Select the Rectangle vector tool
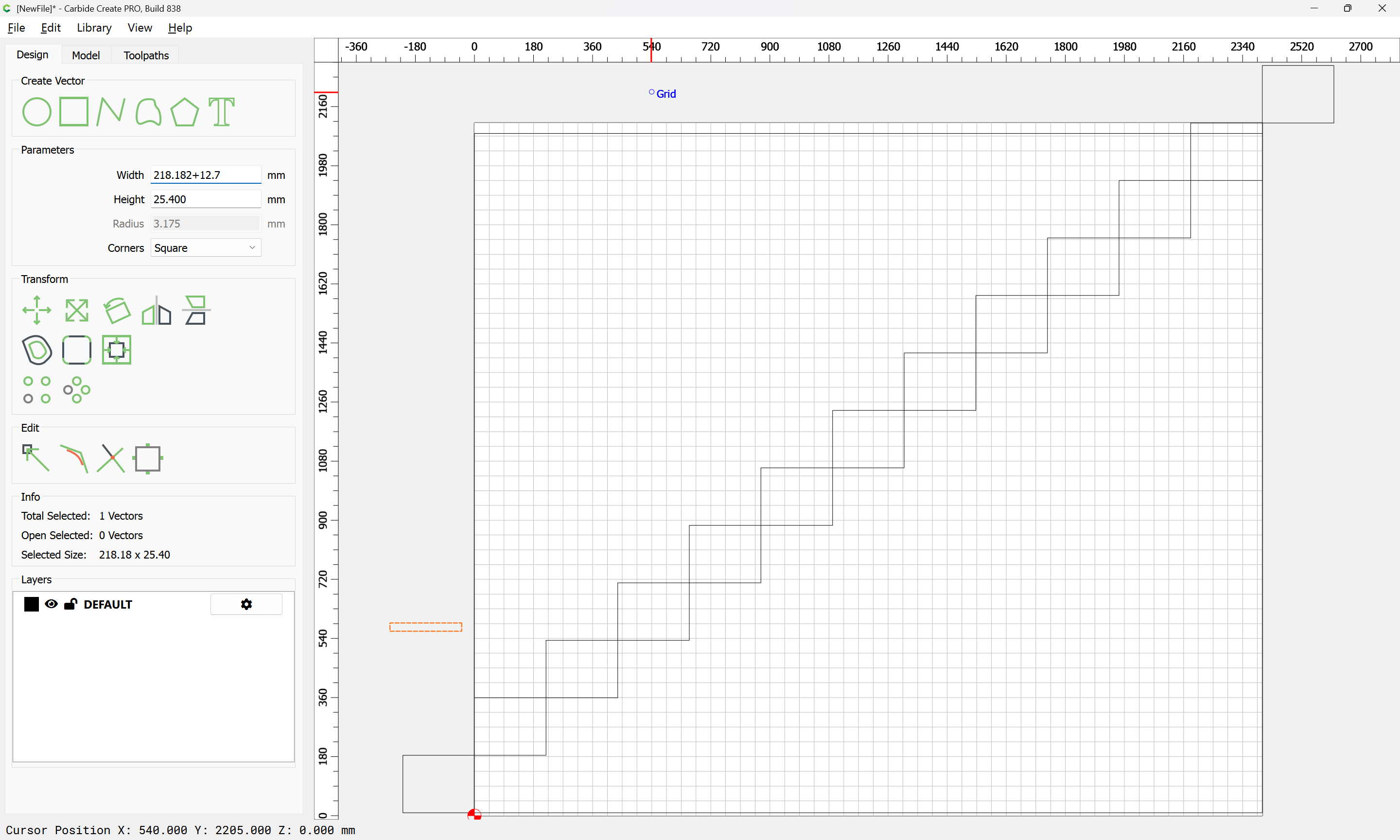Viewport: 1400px width, 840px height. (x=73, y=111)
